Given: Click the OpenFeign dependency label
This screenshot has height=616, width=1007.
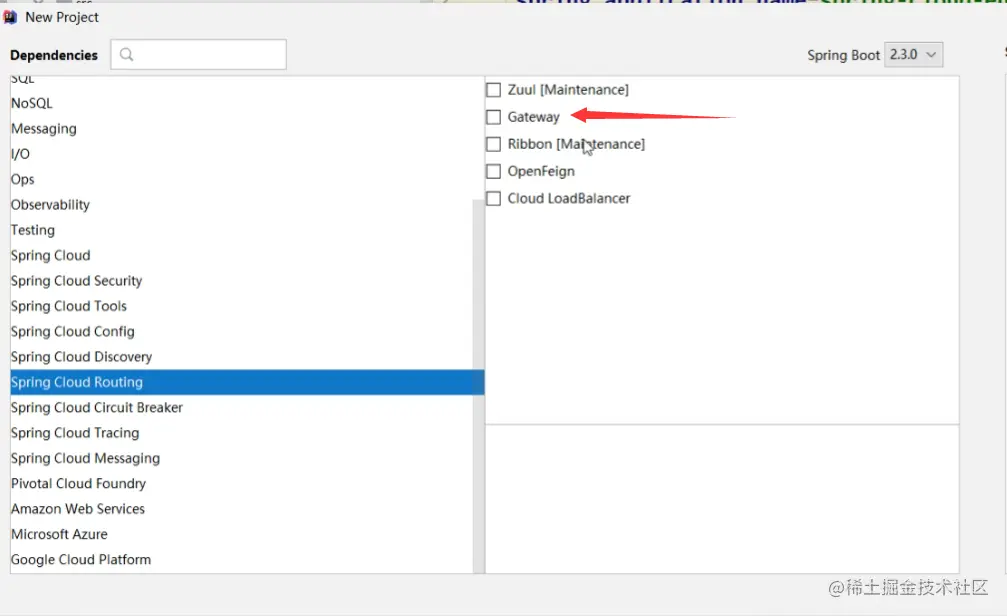Looking at the screenshot, I should click(x=541, y=172).
